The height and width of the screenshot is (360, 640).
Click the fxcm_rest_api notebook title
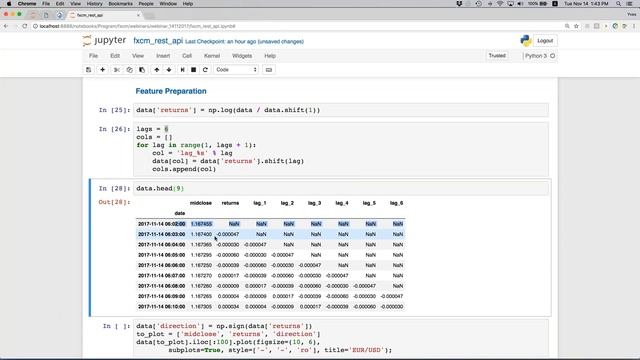click(158, 41)
